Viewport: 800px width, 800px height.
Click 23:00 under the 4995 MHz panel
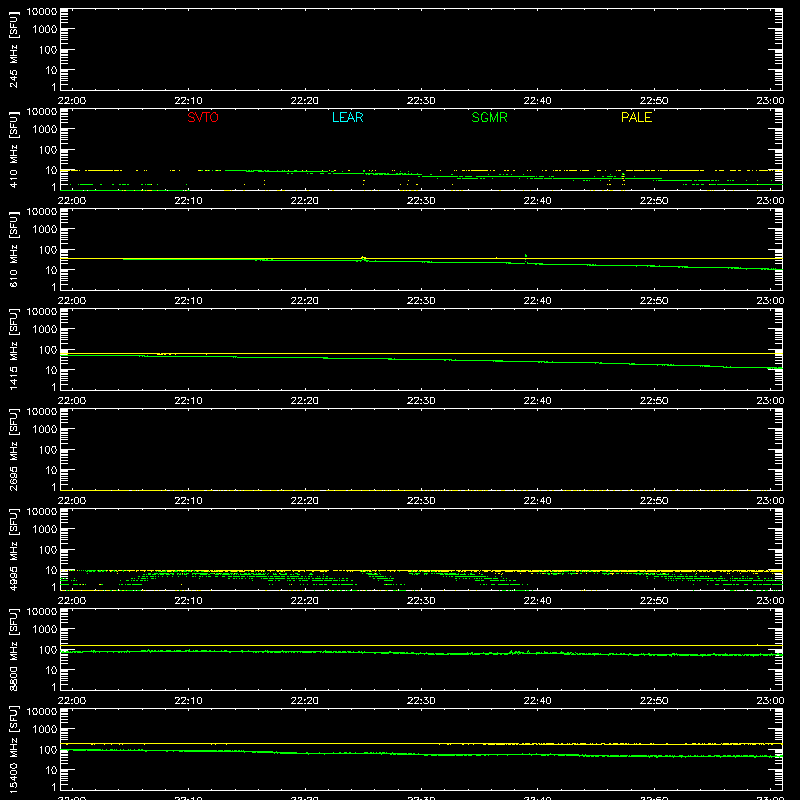pyautogui.click(x=770, y=601)
